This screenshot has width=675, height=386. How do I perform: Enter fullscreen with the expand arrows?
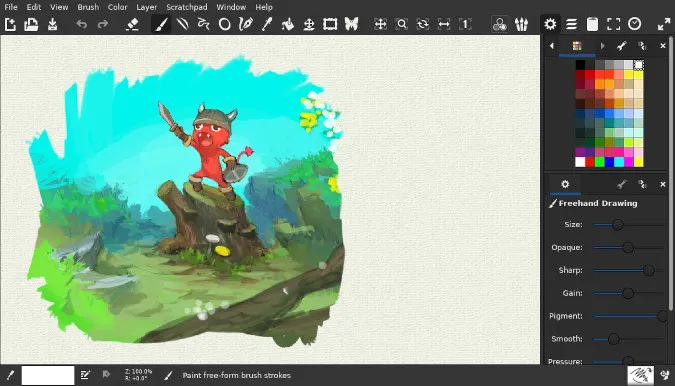click(664, 25)
